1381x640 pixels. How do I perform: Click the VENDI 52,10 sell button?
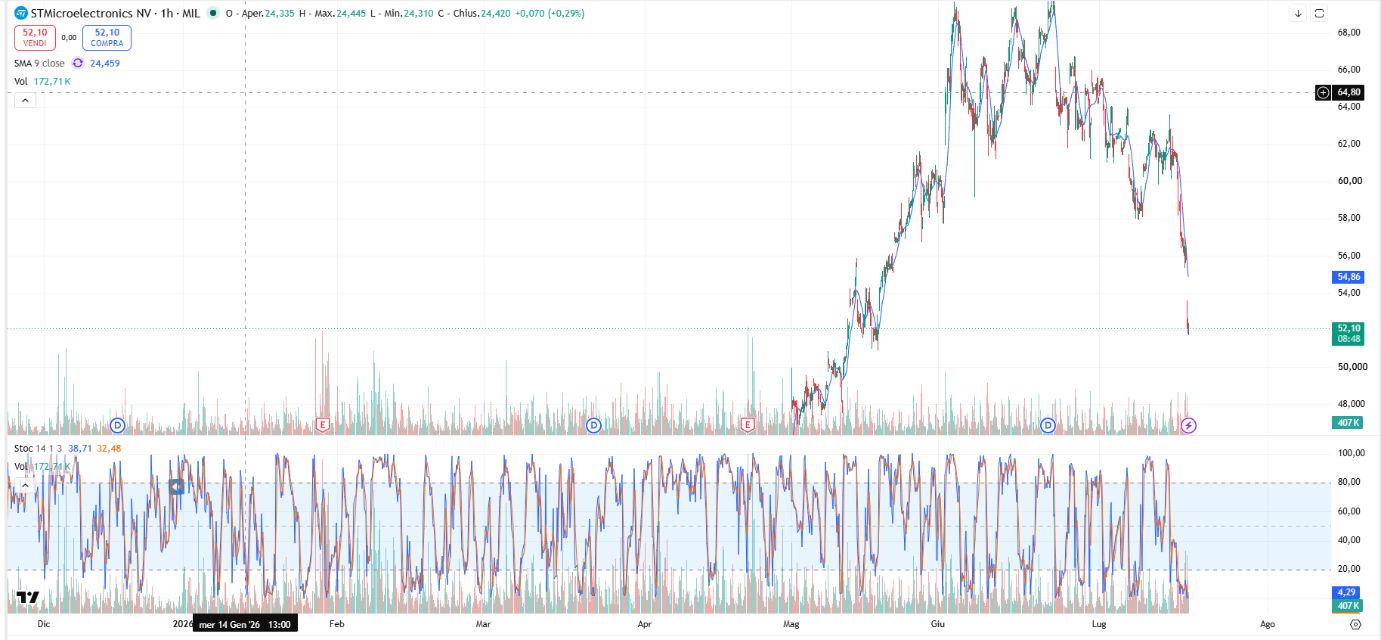pyautogui.click(x=35, y=38)
